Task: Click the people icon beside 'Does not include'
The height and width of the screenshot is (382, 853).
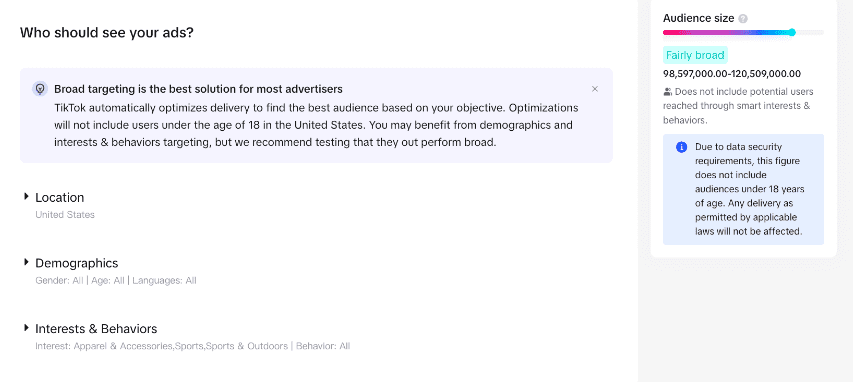Action: (667, 92)
